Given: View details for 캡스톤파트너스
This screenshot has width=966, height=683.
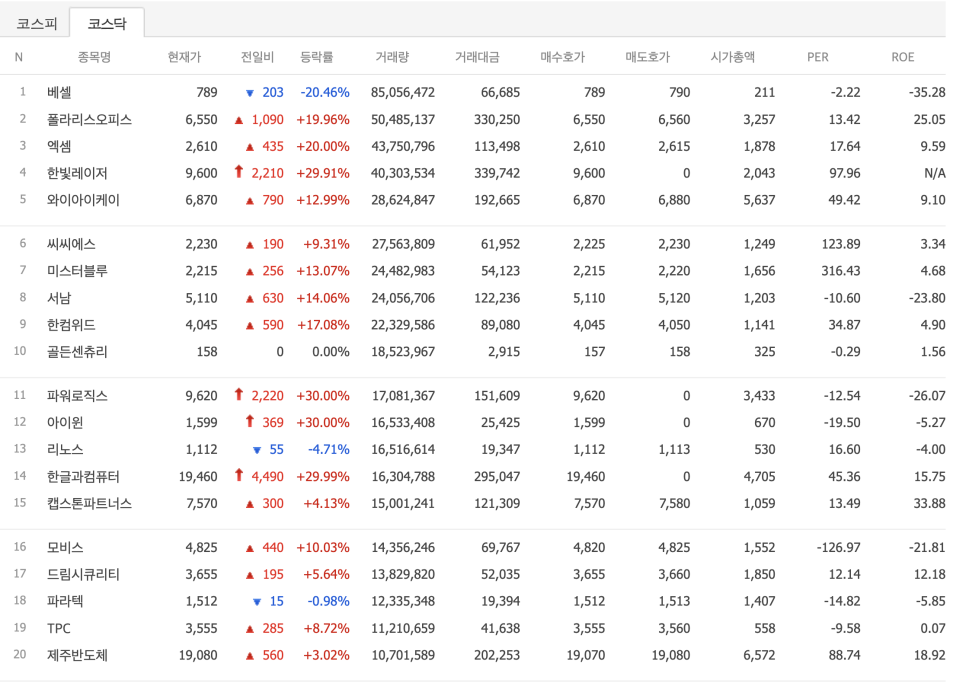Looking at the screenshot, I should coord(89,503).
